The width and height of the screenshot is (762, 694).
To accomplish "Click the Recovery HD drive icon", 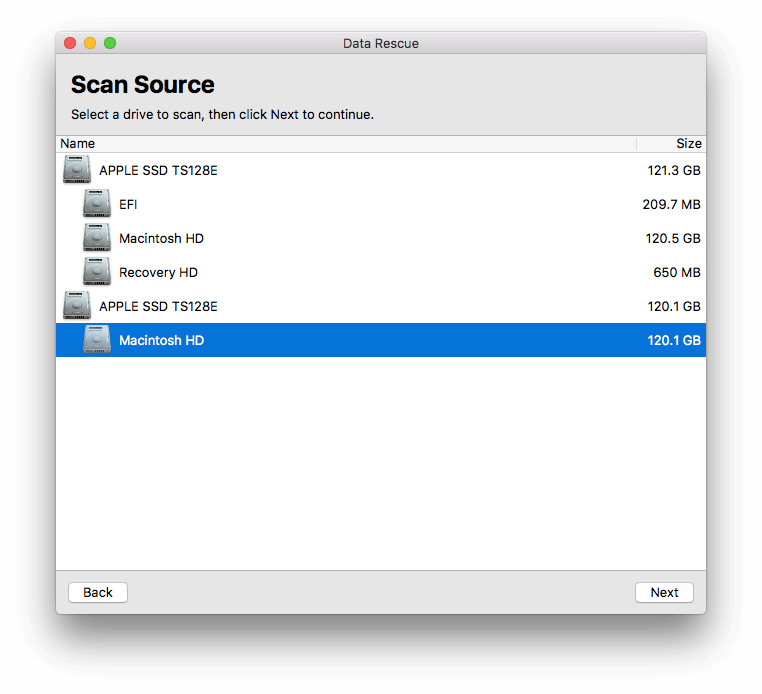I will click(x=97, y=271).
